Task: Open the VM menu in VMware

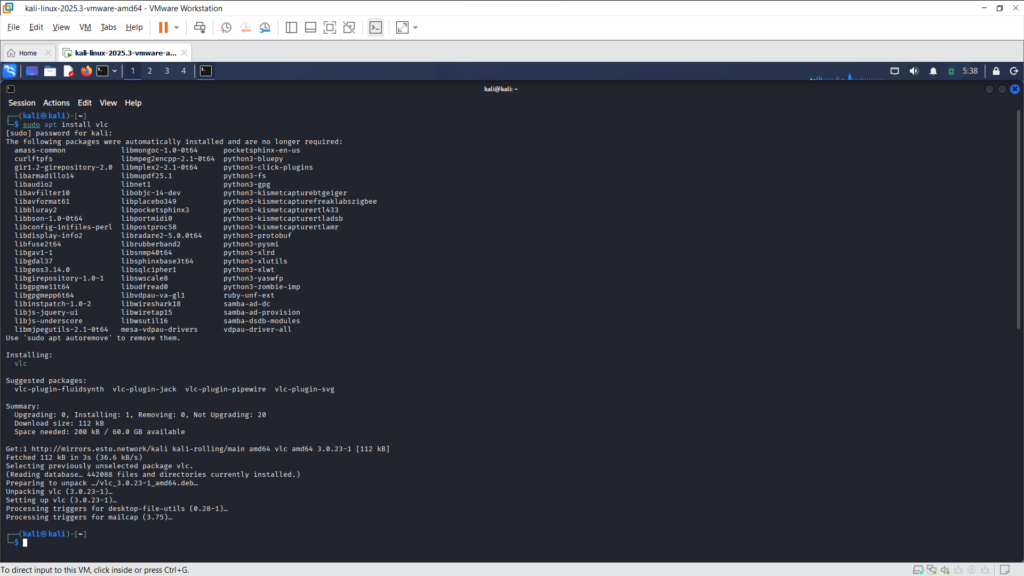Action: [x=84, y=27]
